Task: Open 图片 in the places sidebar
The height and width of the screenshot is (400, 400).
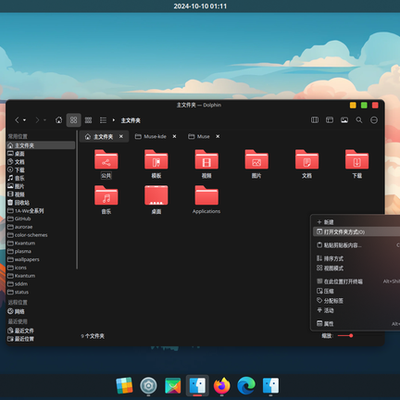Action: coord(41,186)
